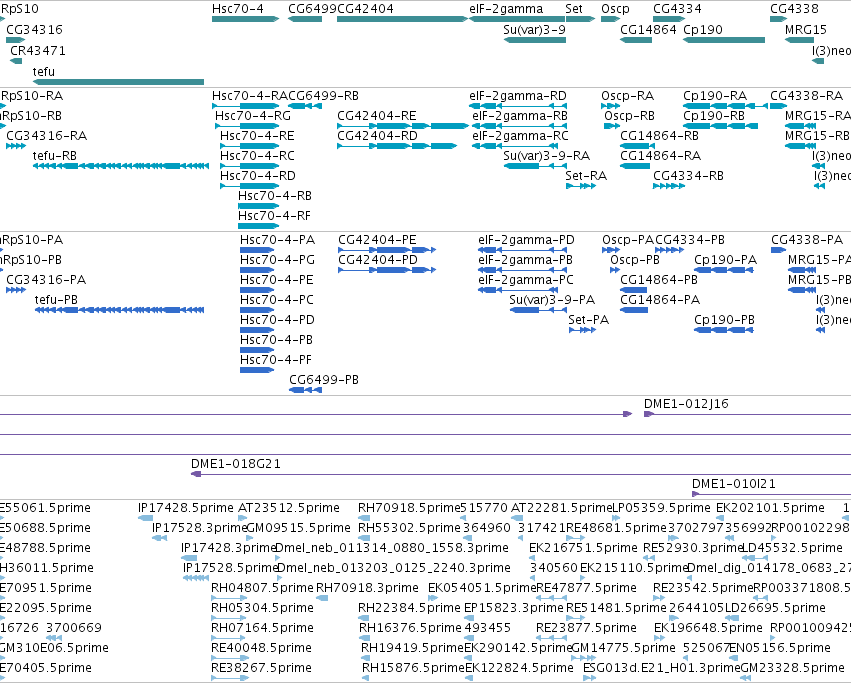Click EST RH70918.3prime
851x683 pixels.
pos(322,598)
